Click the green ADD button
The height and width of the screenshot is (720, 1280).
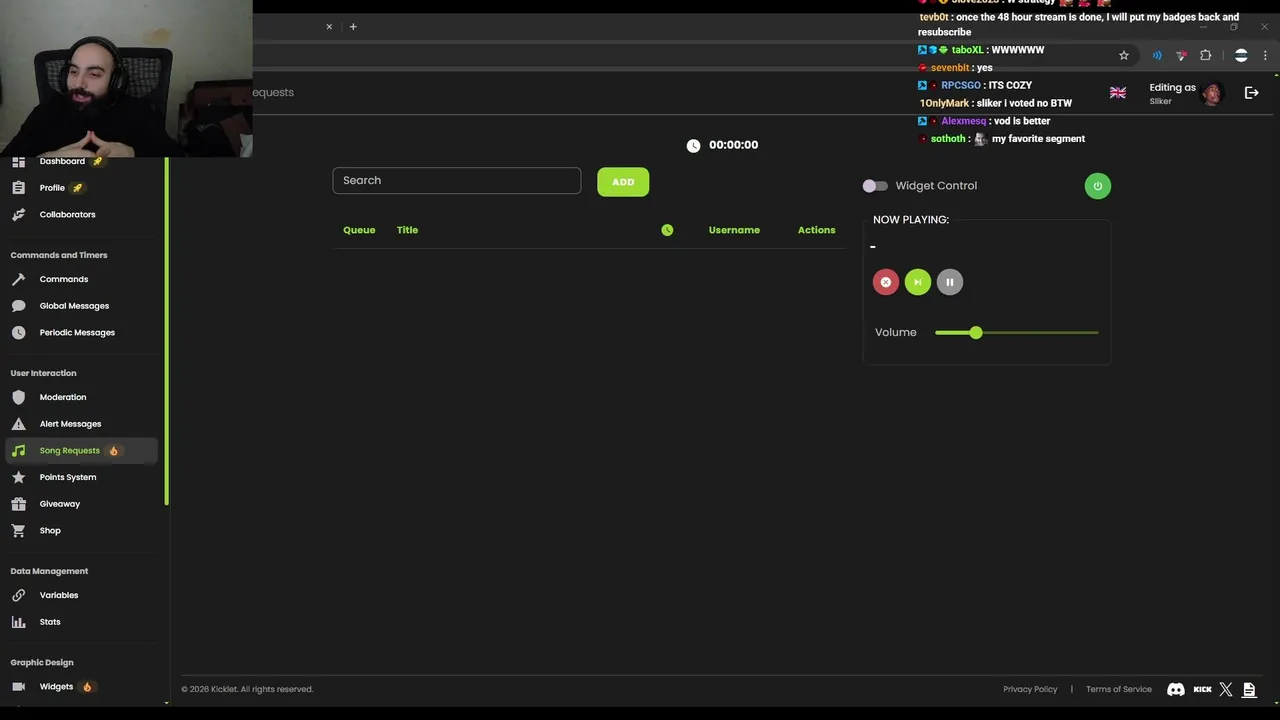click(623, 182)
